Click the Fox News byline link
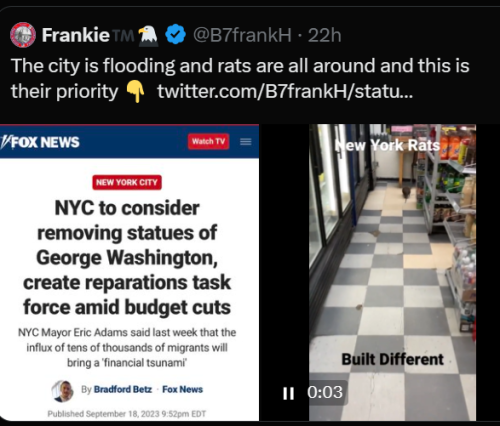This screenshot has width=500, height=426. (x=182, y=389)
